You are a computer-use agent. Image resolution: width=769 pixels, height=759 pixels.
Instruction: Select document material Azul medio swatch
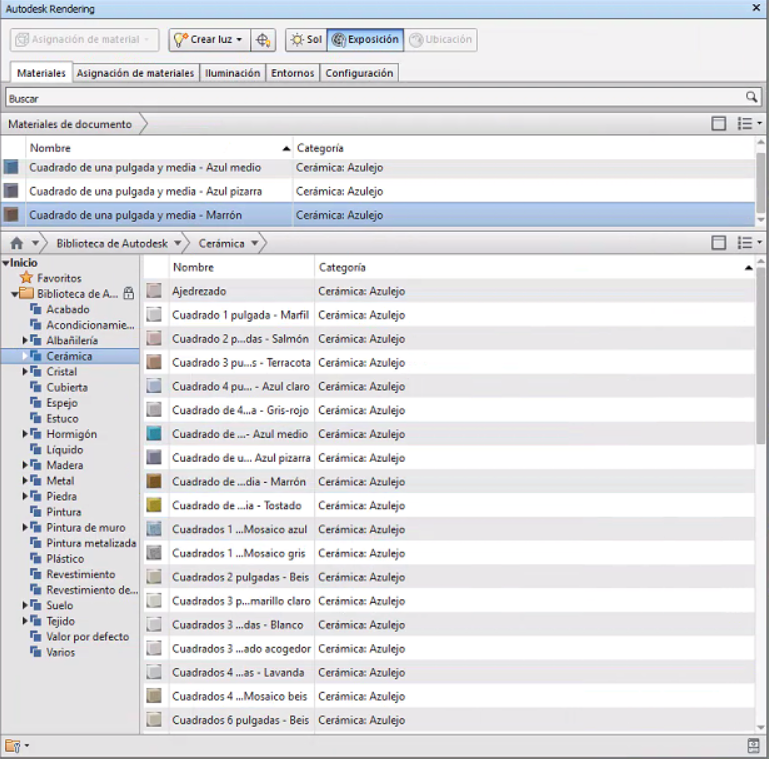click(11, 167)
